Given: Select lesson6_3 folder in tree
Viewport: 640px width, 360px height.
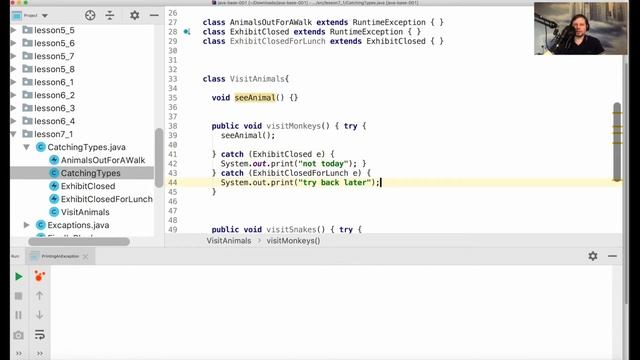Looking at the screenshot, I should tap(55, 108).
